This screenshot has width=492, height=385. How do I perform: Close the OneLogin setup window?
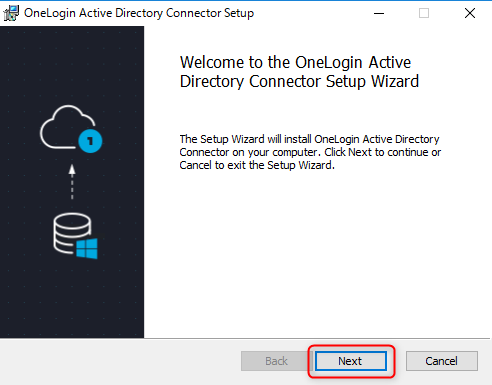470,13
